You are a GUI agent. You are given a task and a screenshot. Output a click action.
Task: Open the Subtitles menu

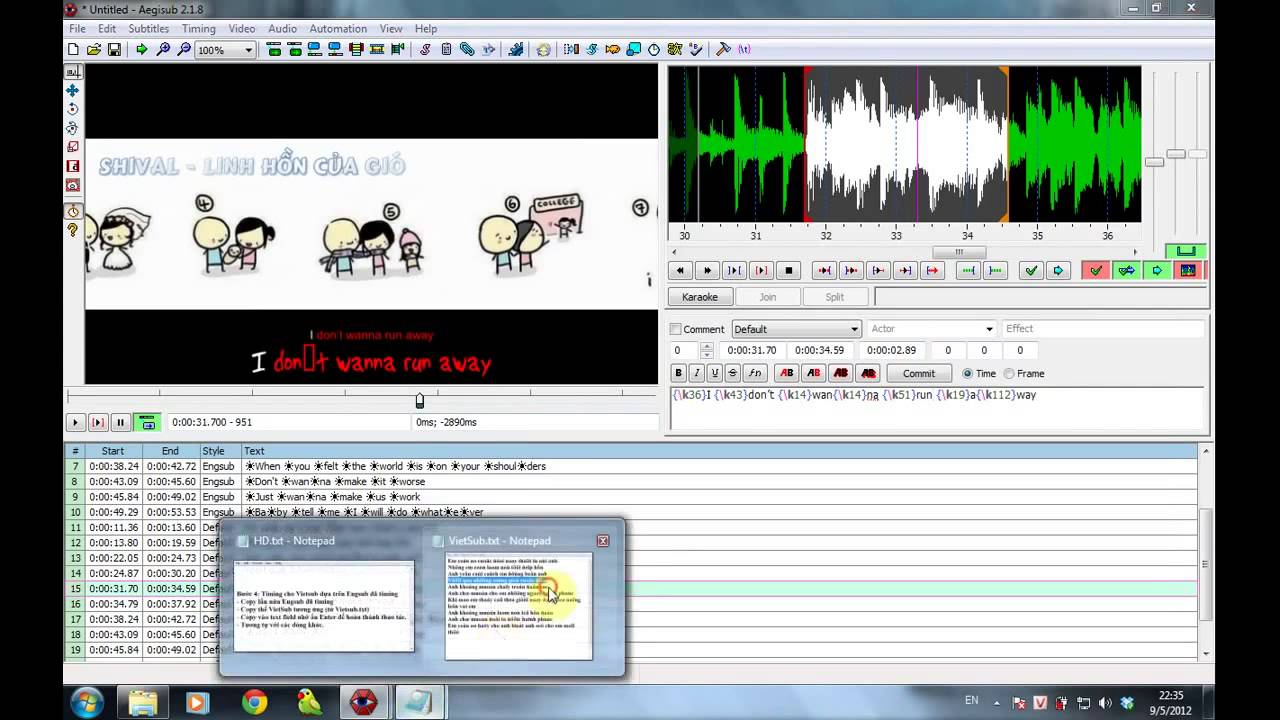[x=148, y=29]
